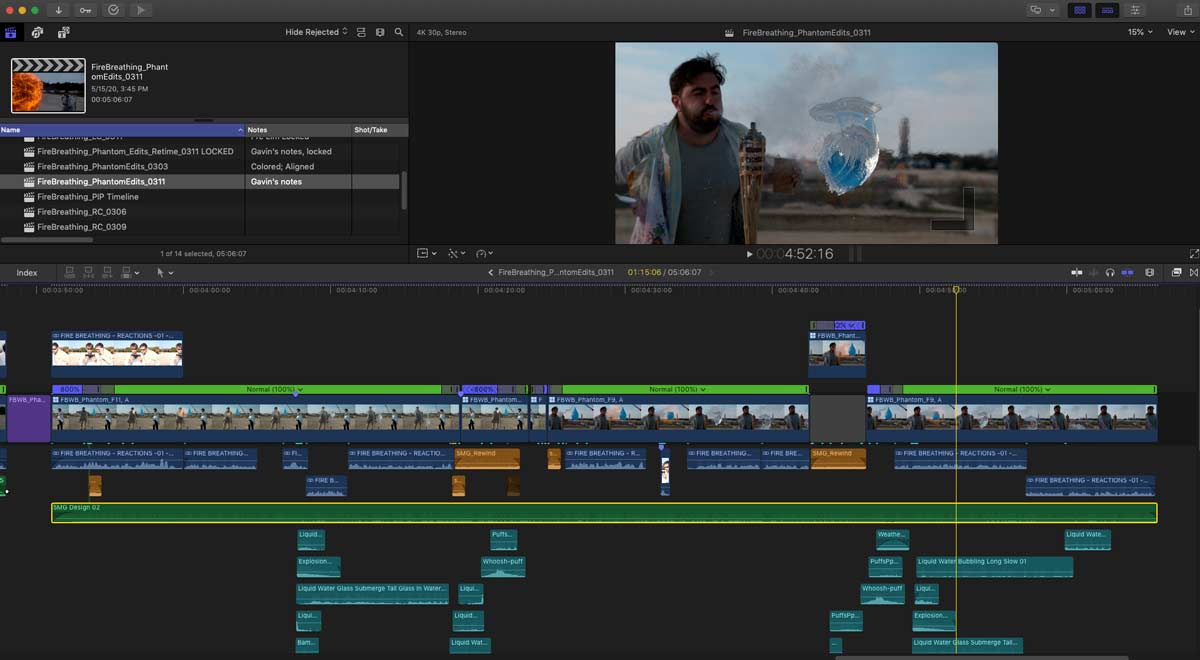Open Normal (100%) retime menu on FBWB_Phantom_F11
1200x660 pixels.
[275, 389]
